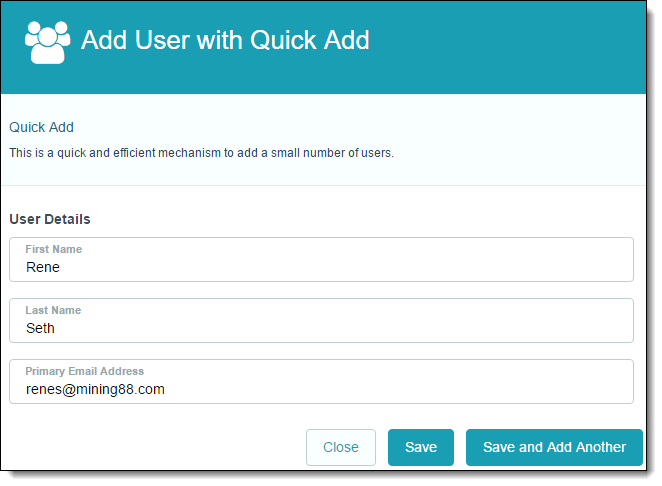Place cursor in the text 'Seth'

[x=41, y=328]
